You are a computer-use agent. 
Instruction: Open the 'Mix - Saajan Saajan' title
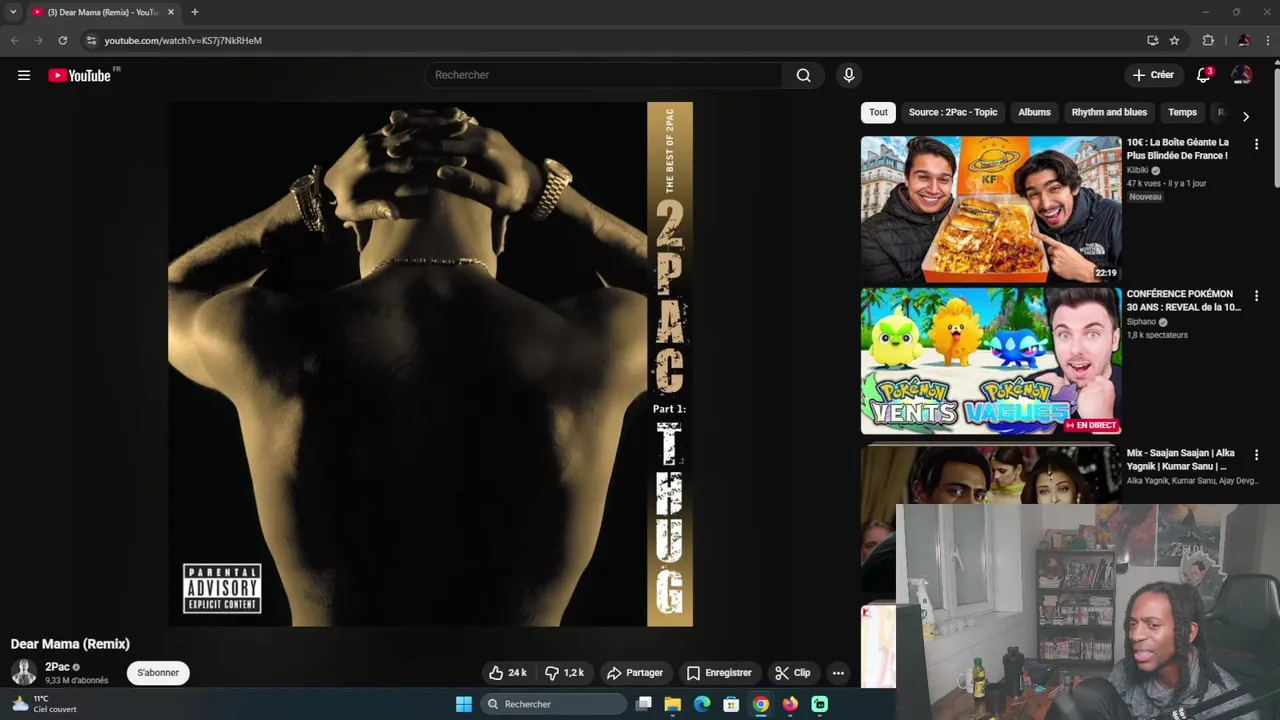(1181, 460)
